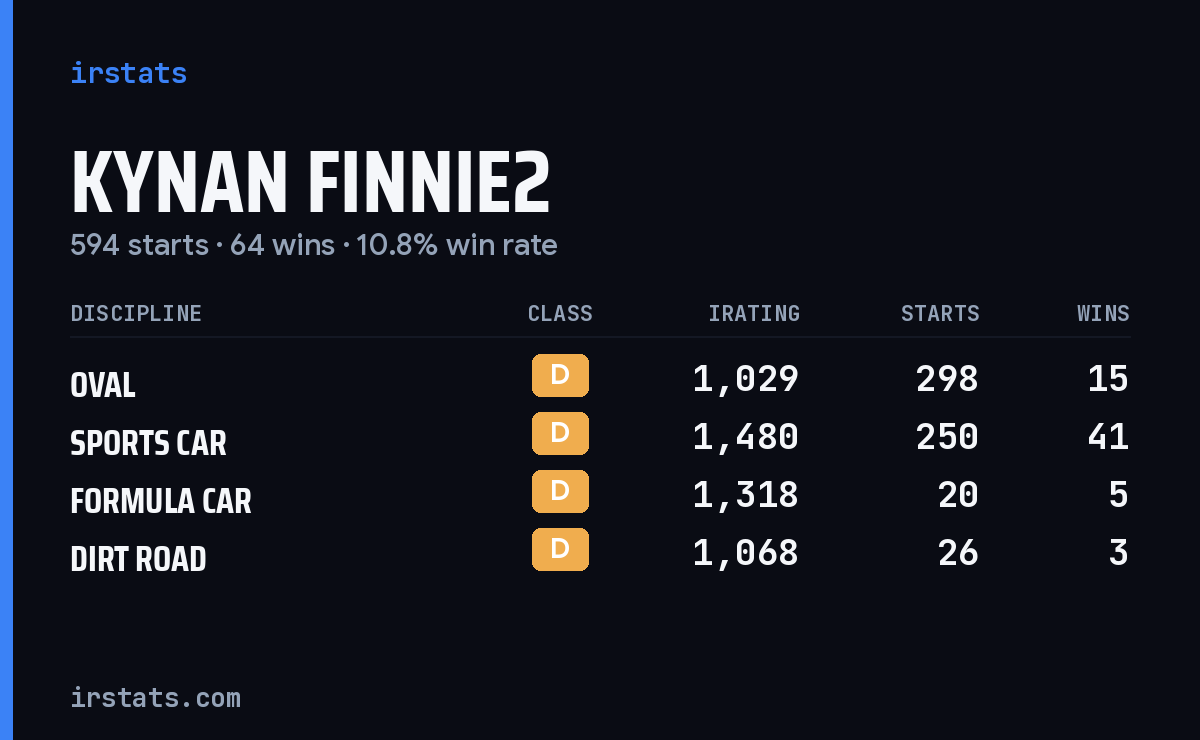Sort by the Starts column header
This screenshot has width=1200, height=740.
[940, 313]
